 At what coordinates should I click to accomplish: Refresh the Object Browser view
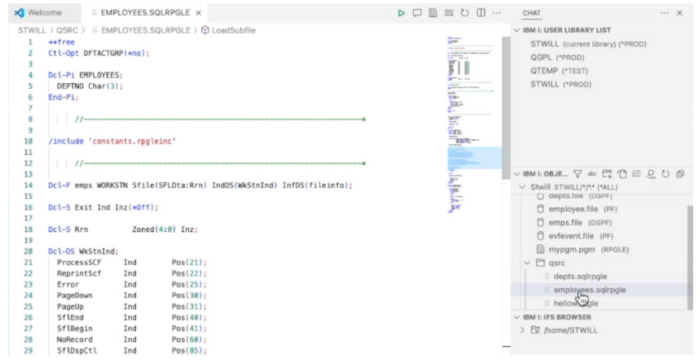[x=665, y=174]
